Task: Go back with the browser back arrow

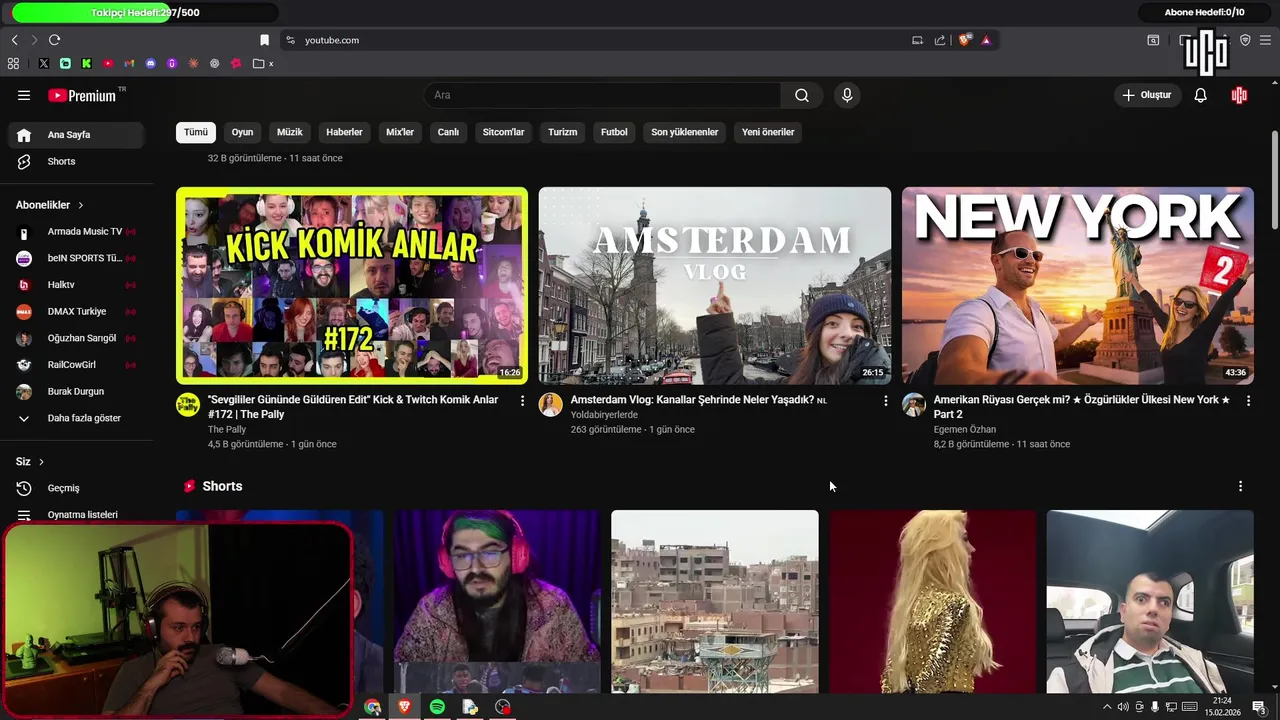Action: [x=14, y=40]
